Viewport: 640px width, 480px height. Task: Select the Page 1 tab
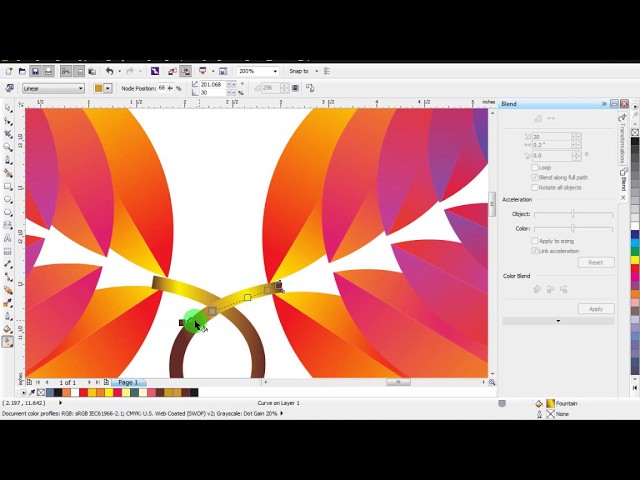tap(128, 382)
